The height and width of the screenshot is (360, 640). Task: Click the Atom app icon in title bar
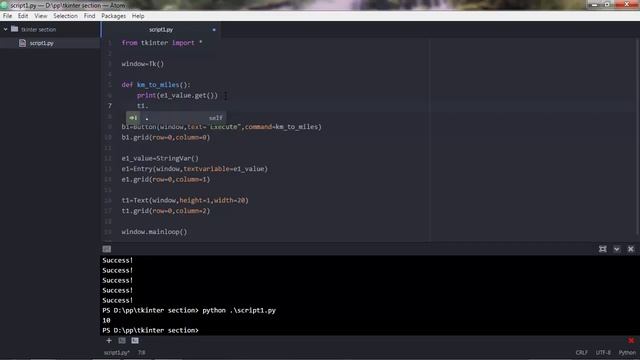tap(4, 5)
